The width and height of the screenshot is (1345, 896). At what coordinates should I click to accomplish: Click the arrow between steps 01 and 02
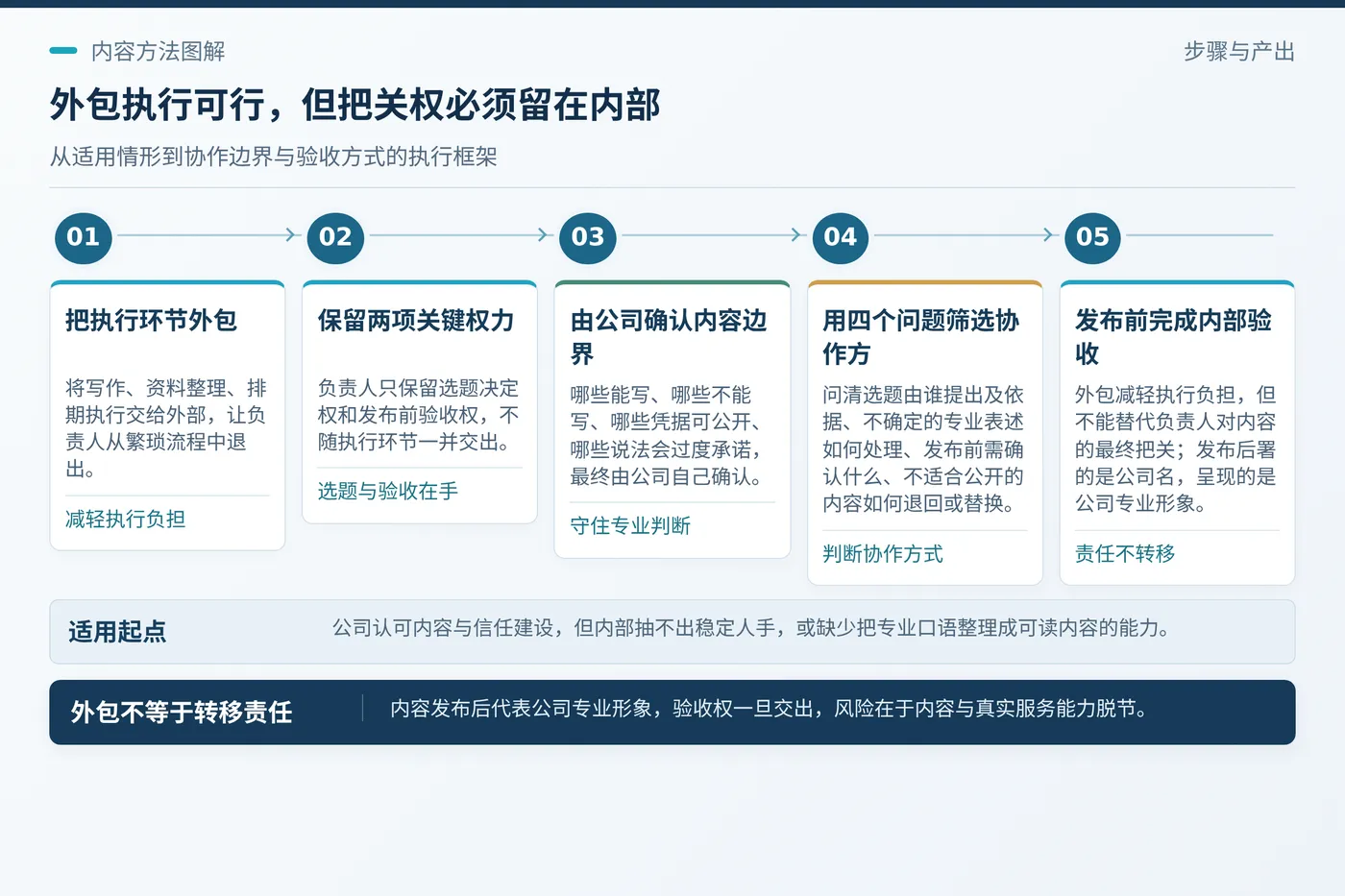point(293,235)
